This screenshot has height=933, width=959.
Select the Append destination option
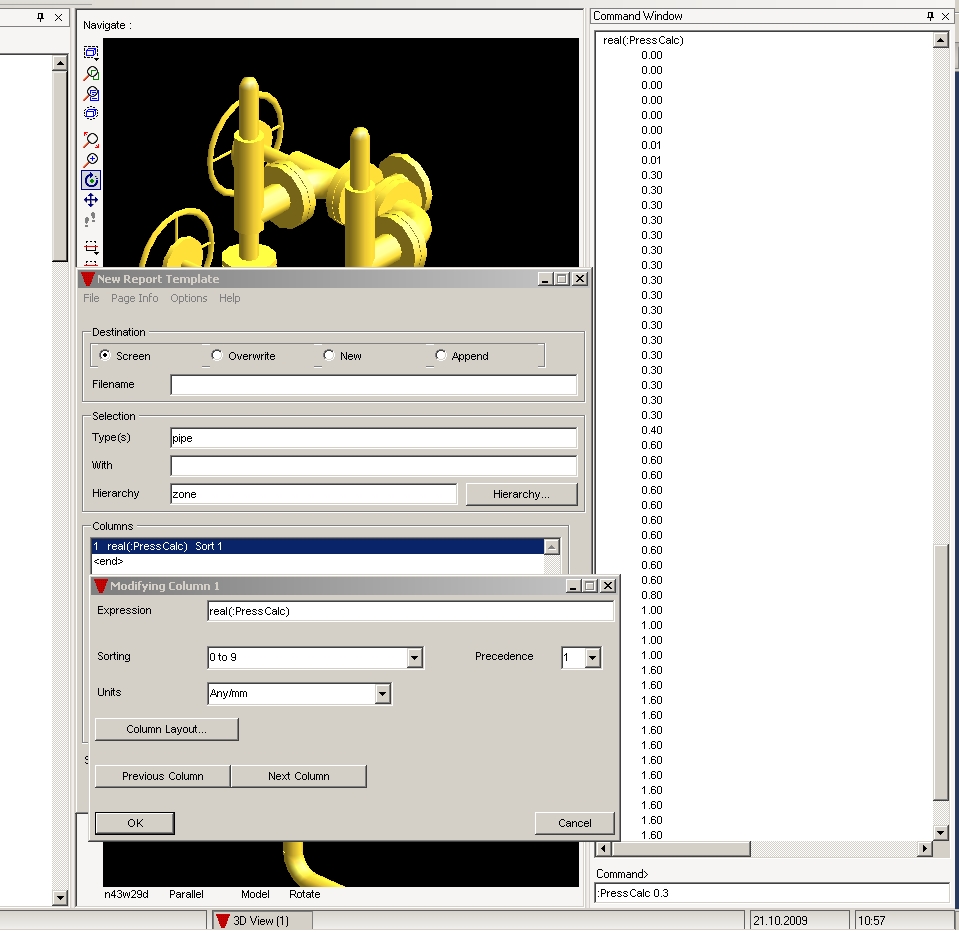[440, 355]
